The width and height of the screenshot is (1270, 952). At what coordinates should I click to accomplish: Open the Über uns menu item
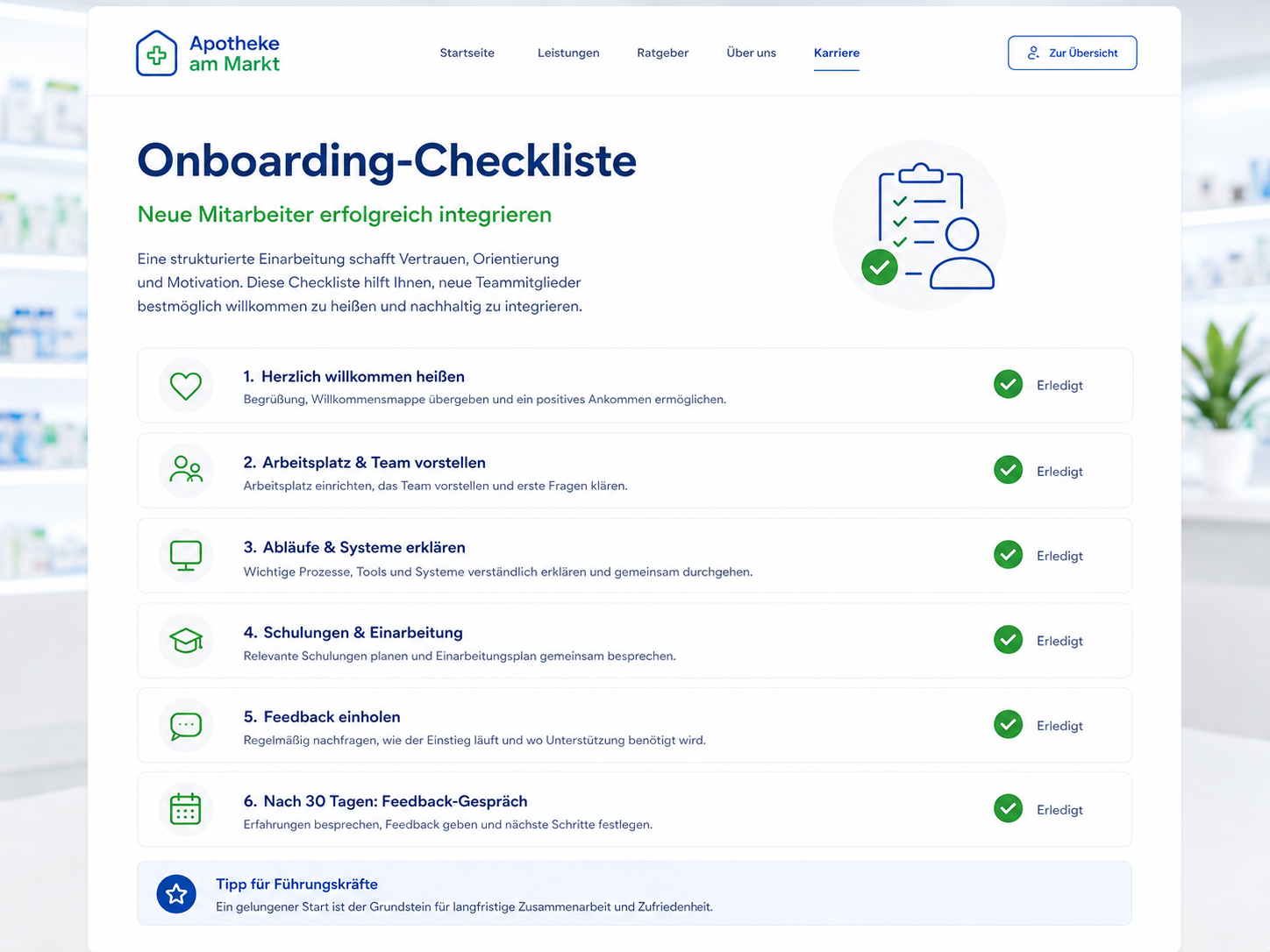coord(752,53)
